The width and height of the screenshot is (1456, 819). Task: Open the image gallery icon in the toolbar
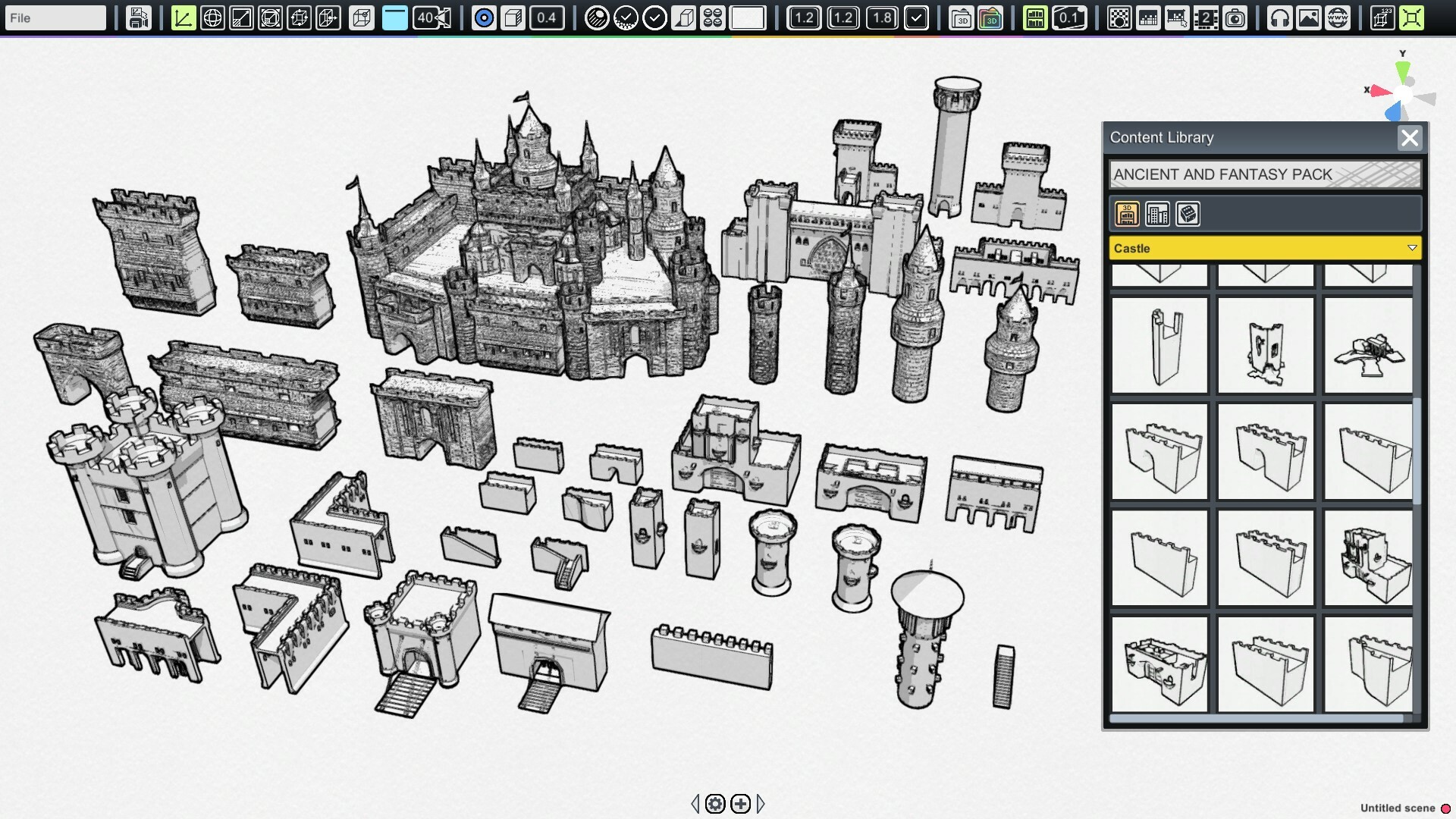point(1309,17)
